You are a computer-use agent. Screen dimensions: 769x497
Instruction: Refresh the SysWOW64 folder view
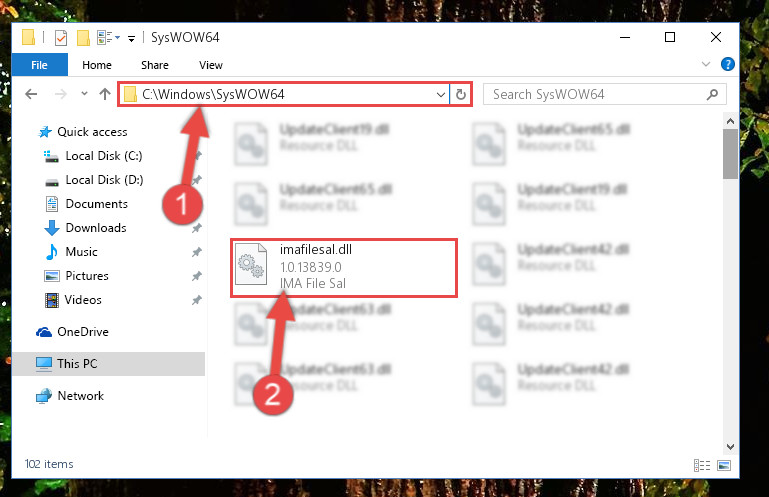(461, 94)
